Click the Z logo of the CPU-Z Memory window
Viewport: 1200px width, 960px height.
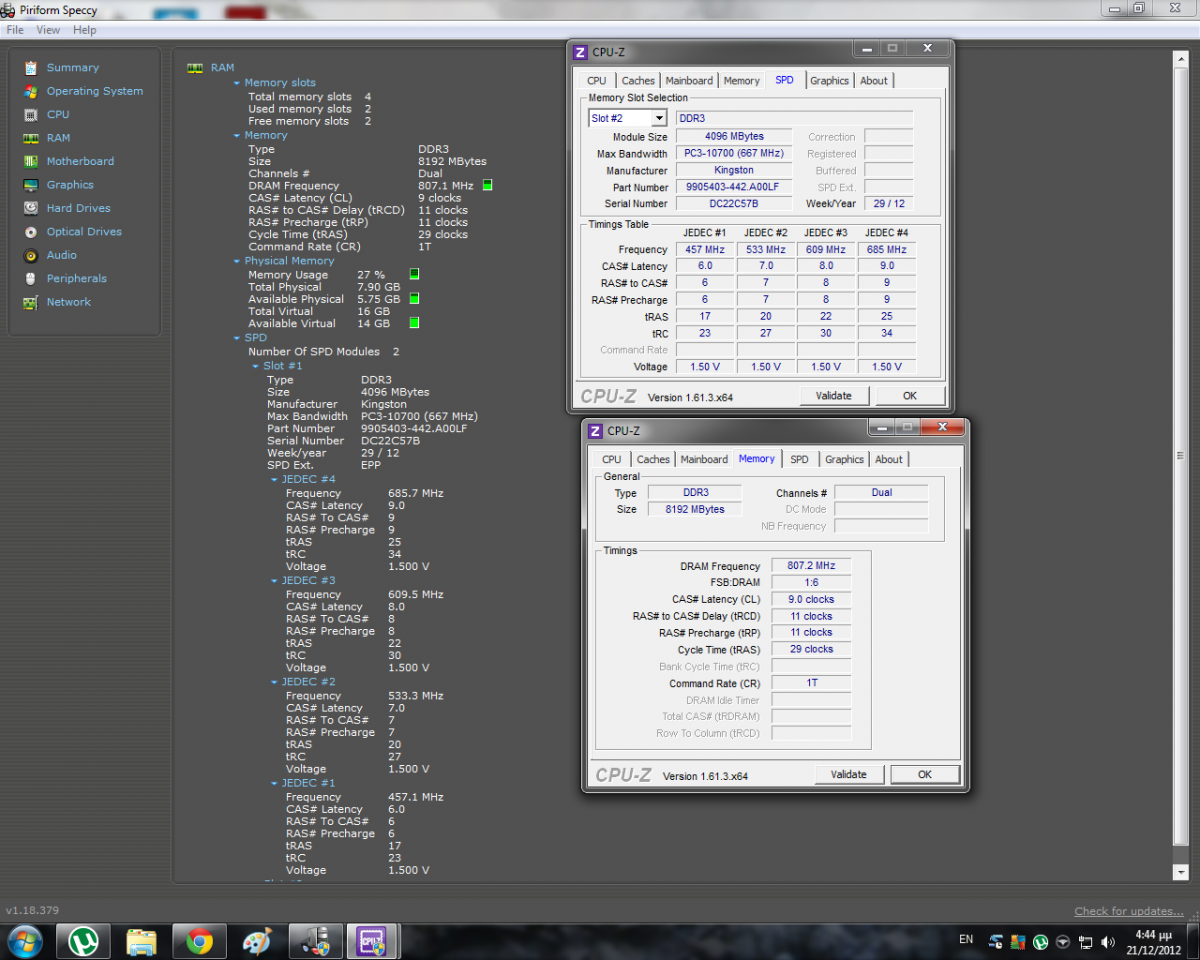(x=595, y=431)
